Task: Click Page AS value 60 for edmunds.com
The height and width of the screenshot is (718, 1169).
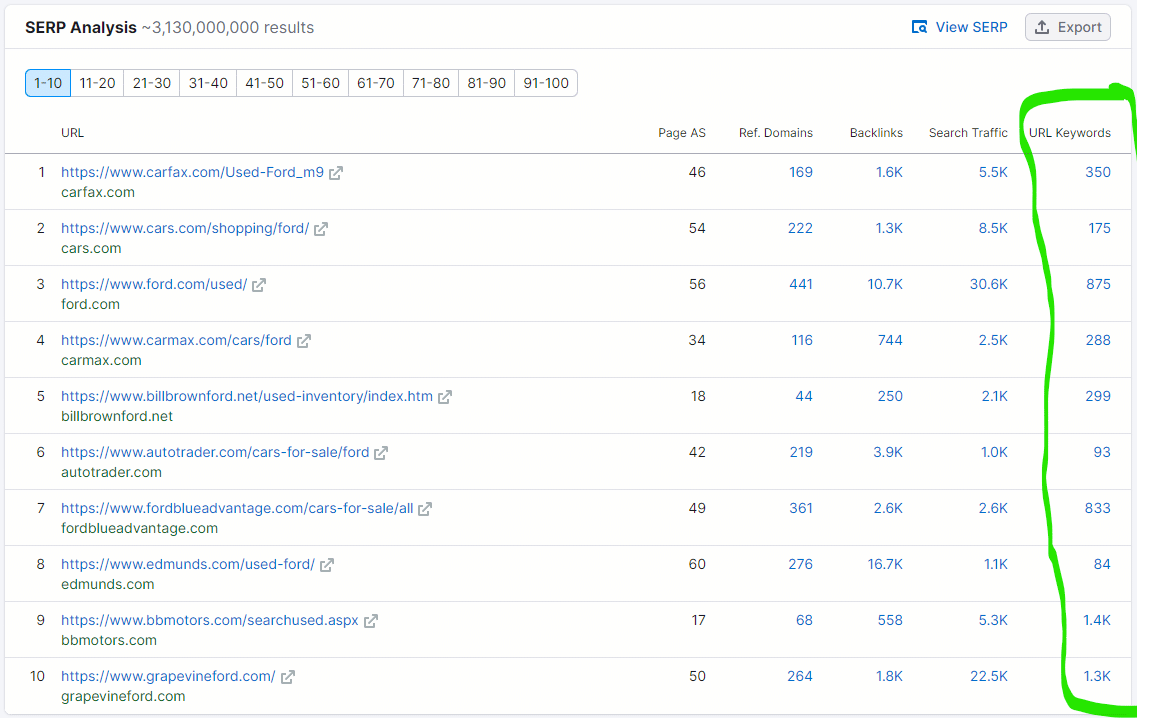Action: pyautogui.click(x=697, y=564)
